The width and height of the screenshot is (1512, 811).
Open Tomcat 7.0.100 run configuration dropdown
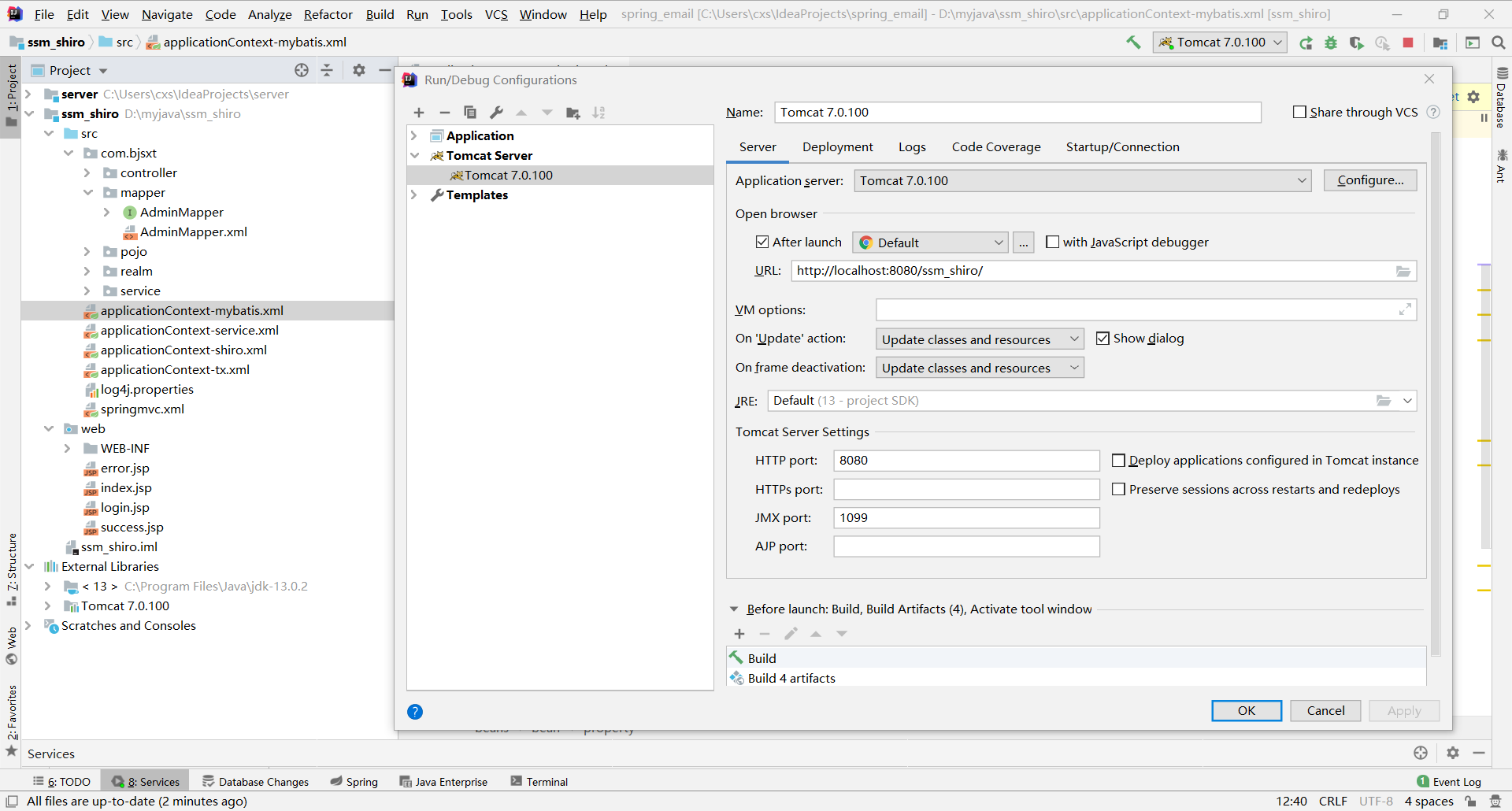pyautogui.click(x=1220, y=43)
